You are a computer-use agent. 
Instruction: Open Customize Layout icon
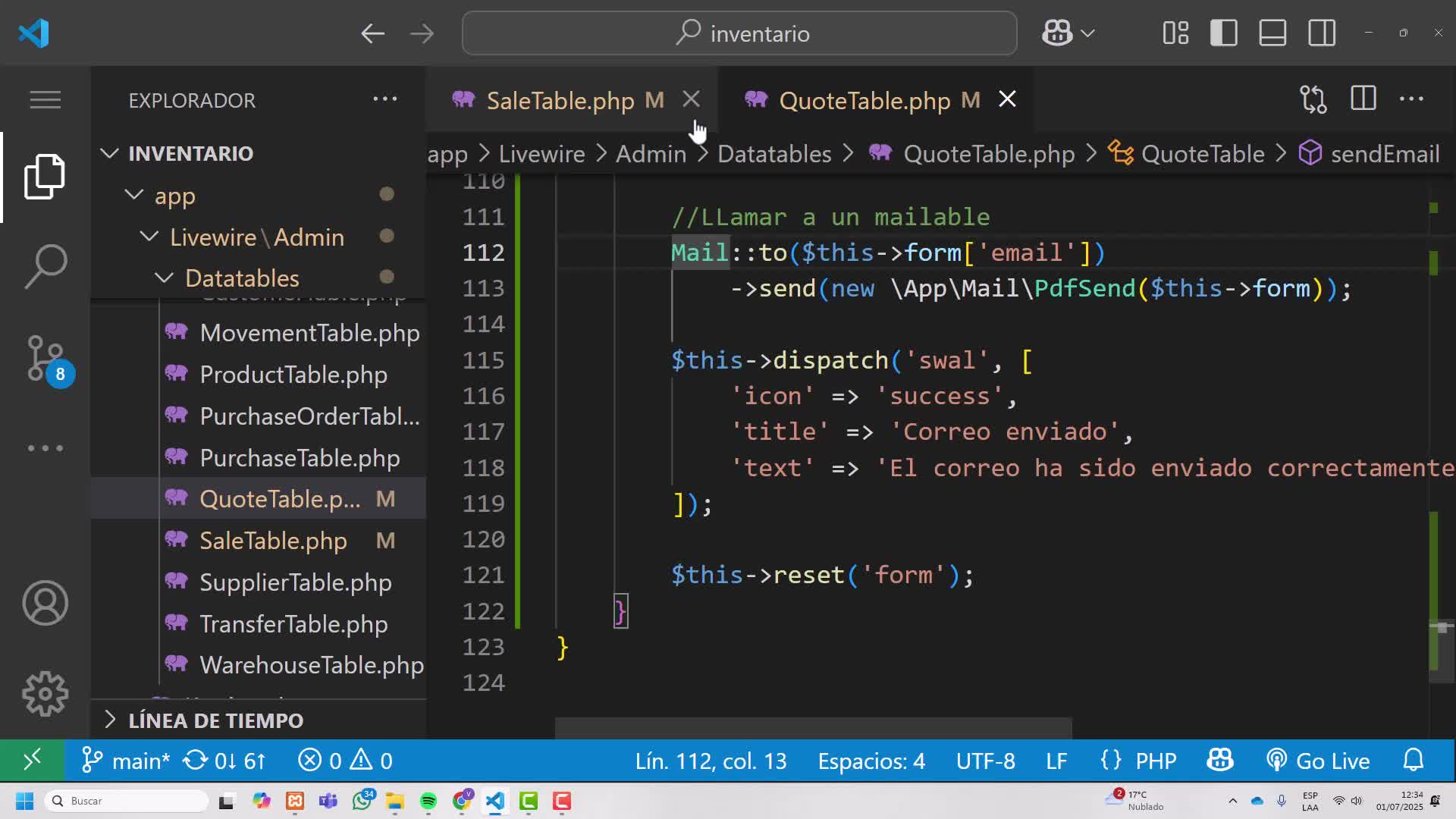click(x=1175, y=33)
